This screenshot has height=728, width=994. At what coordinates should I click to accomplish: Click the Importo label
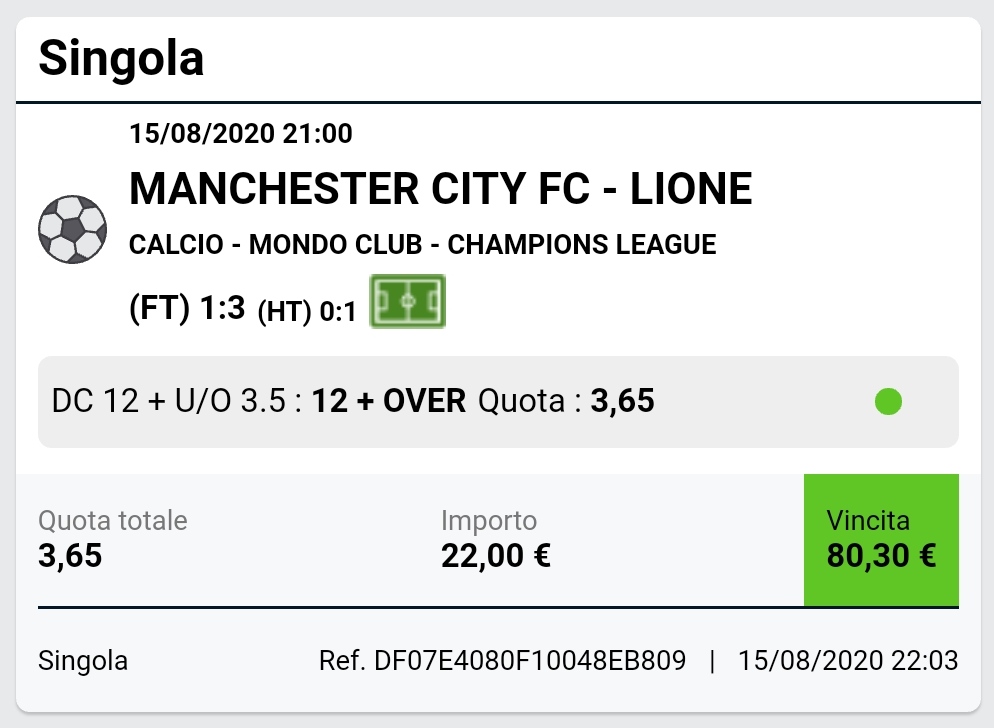tap(489, 521)
